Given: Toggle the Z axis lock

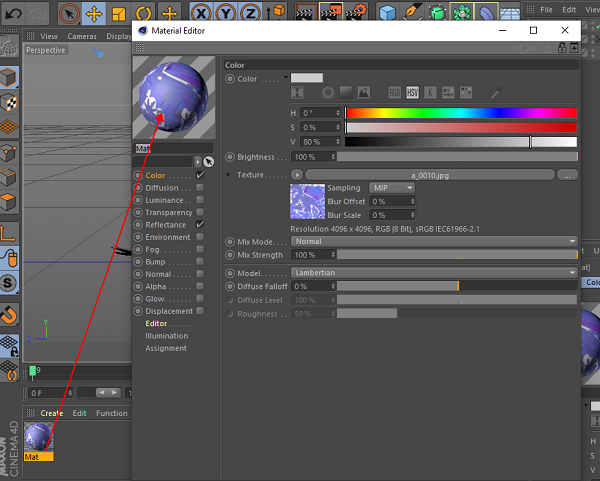Looking at the screenshot, I should 251,14.
